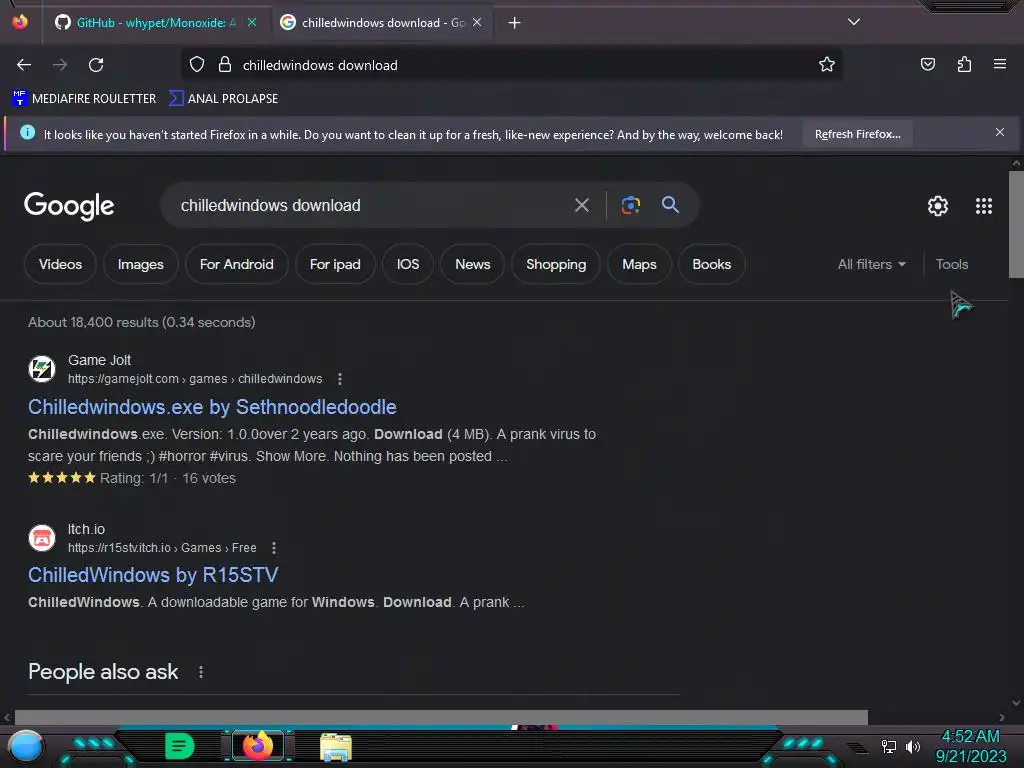
Task: Close the GitHub Monoxide tab
Action: 252,22
